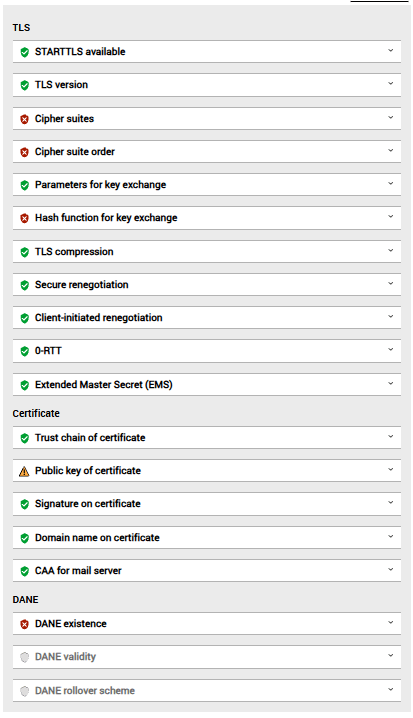413x718 pixels.
Task: Click red failed icon beside DANE existence
Action: (x=25, y=624)
